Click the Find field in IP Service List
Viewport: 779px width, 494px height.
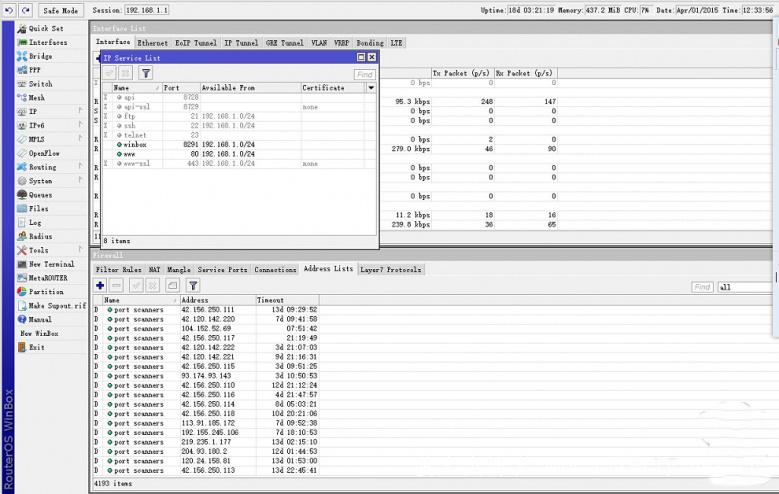coord(365,75)
